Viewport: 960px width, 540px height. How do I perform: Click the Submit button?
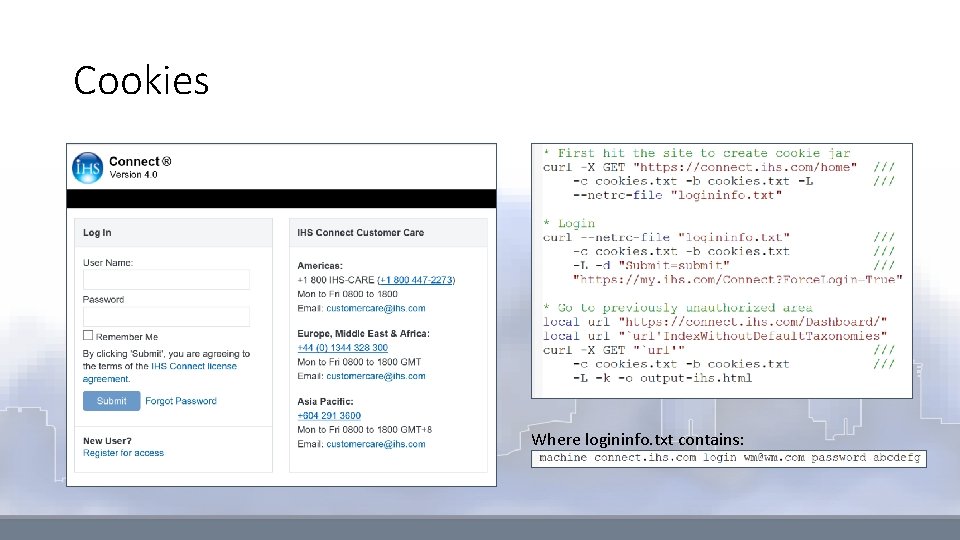[x=111, y=401]
